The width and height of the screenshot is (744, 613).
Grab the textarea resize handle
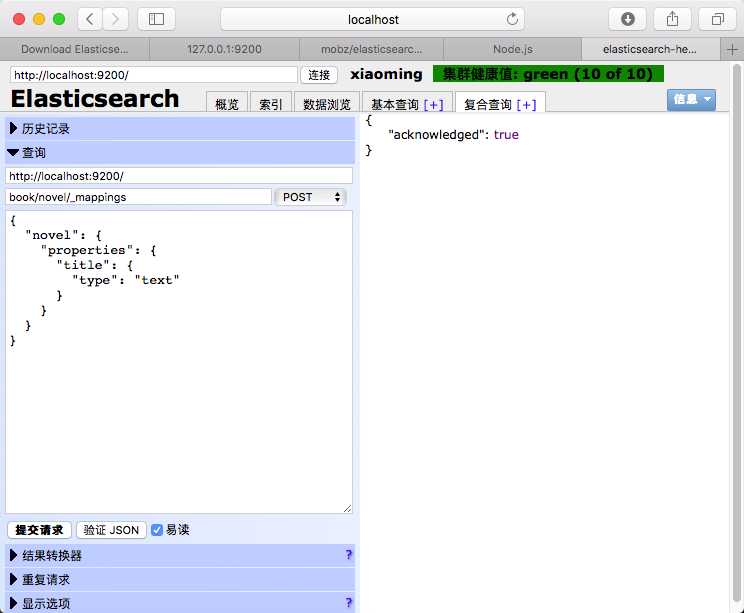[x=347, y=508]
